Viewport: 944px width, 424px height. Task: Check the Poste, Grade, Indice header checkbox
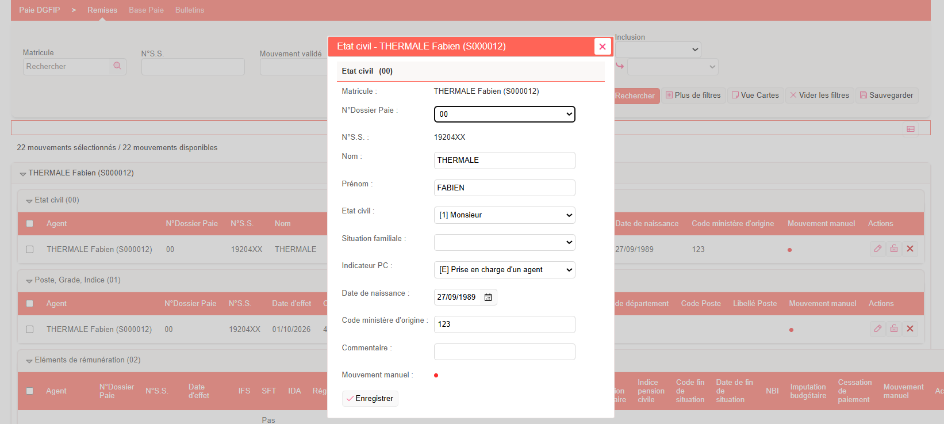(x=30, y=304)
